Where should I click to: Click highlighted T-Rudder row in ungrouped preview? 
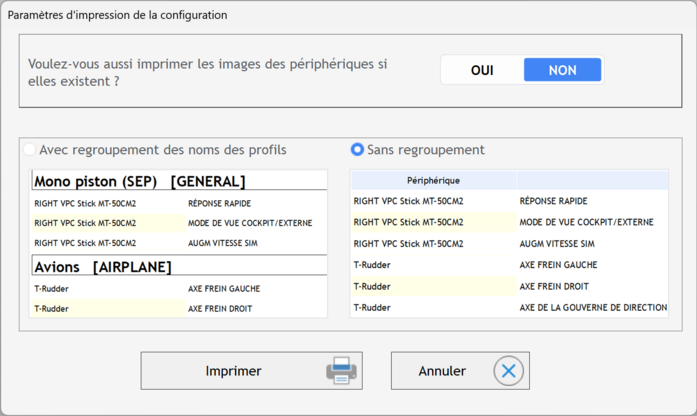click(509, 286)
